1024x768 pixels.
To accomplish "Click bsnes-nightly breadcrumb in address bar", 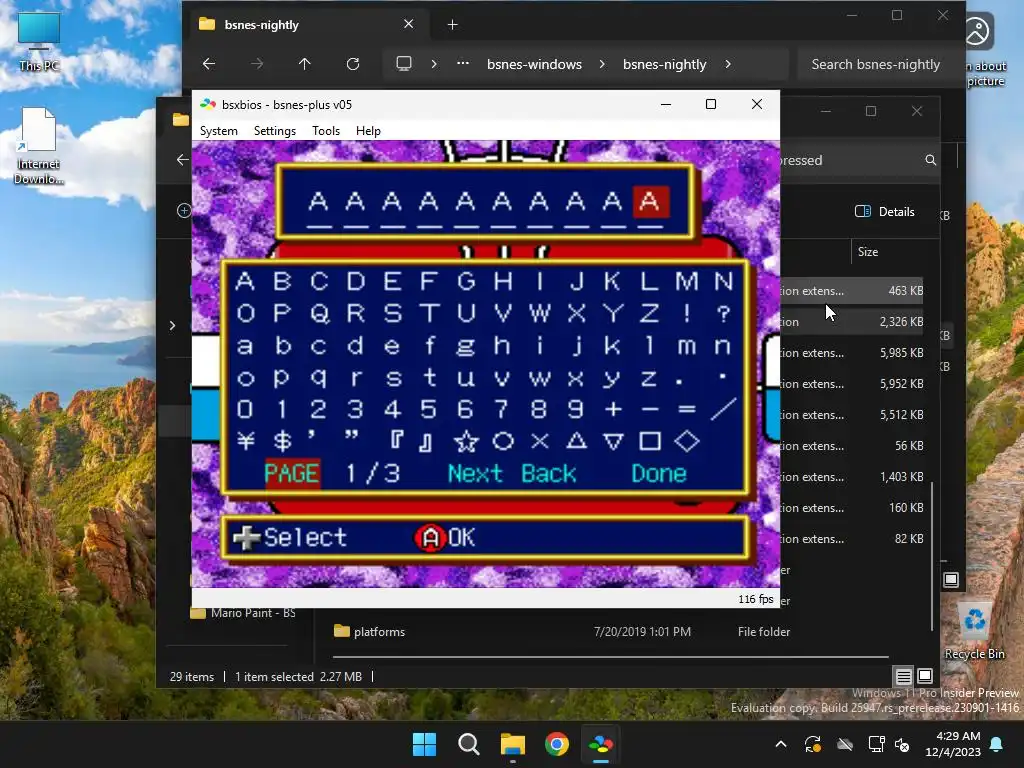I will (x=664, y=64).
